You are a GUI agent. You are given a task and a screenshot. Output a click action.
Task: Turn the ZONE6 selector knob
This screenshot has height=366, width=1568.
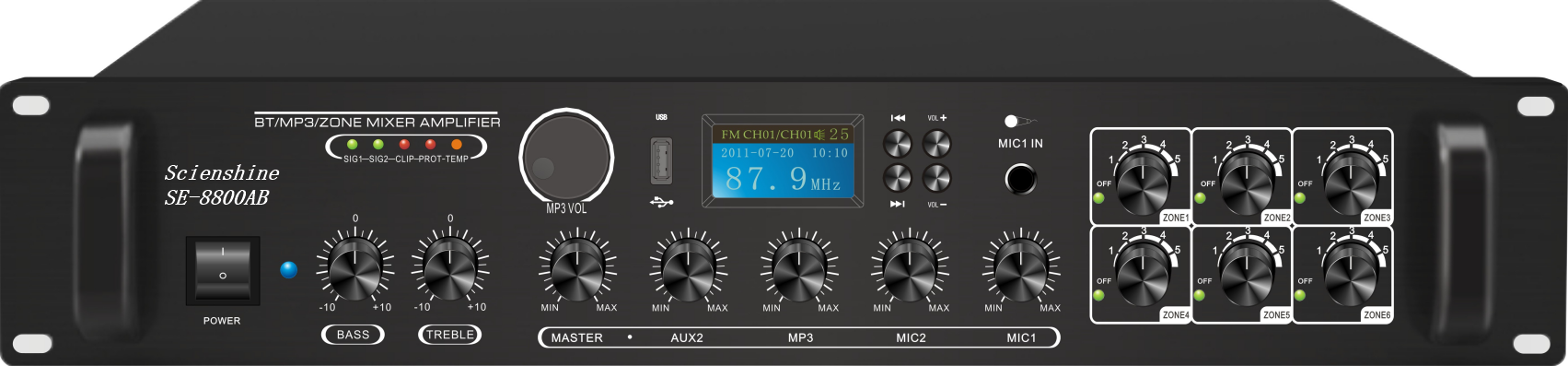(x=1351, y=274)
